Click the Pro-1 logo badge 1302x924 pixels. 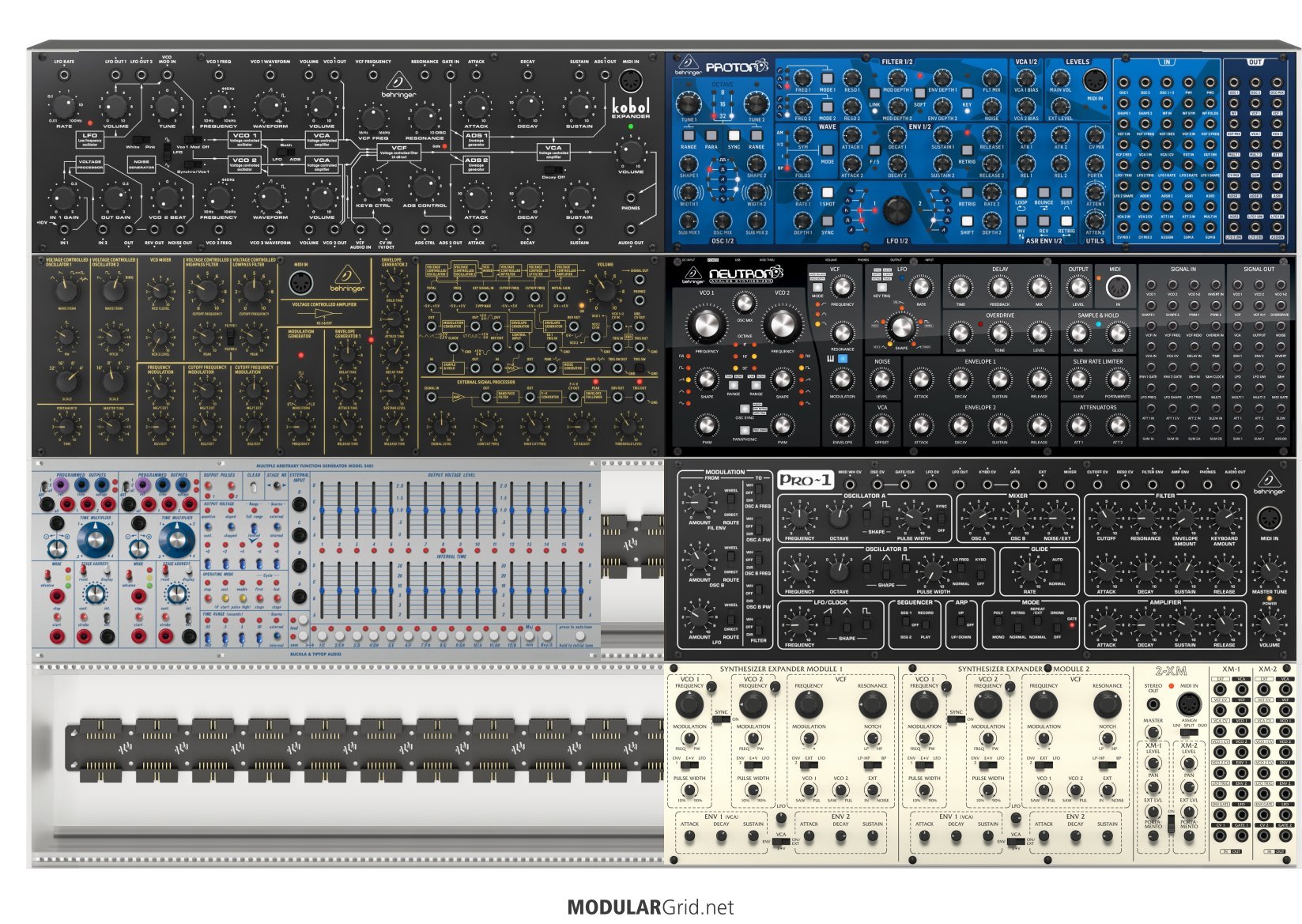(806, 479)
